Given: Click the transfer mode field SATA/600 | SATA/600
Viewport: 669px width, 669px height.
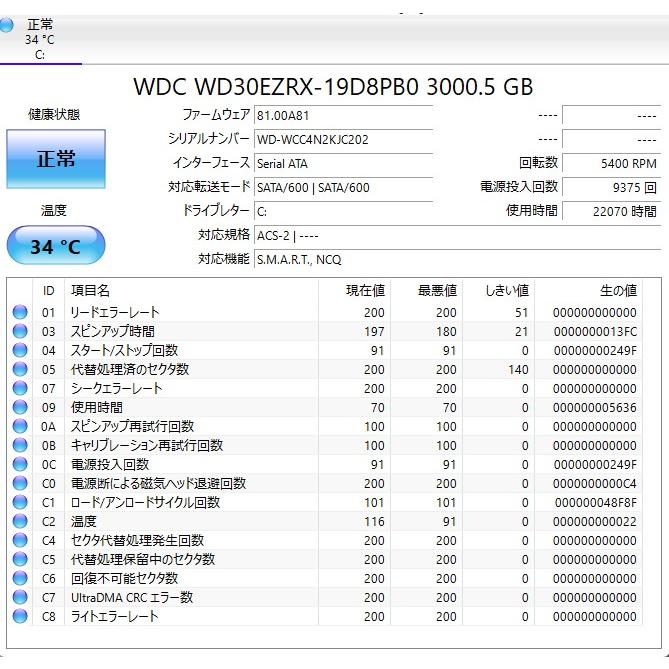Looking at the screenshot, I should pos(343,187).
